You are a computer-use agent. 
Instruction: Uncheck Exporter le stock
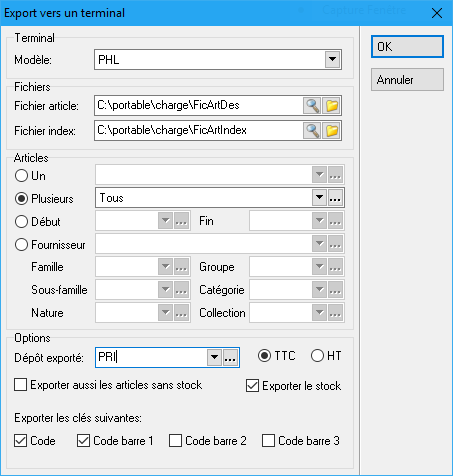click(x=252, y=386)
